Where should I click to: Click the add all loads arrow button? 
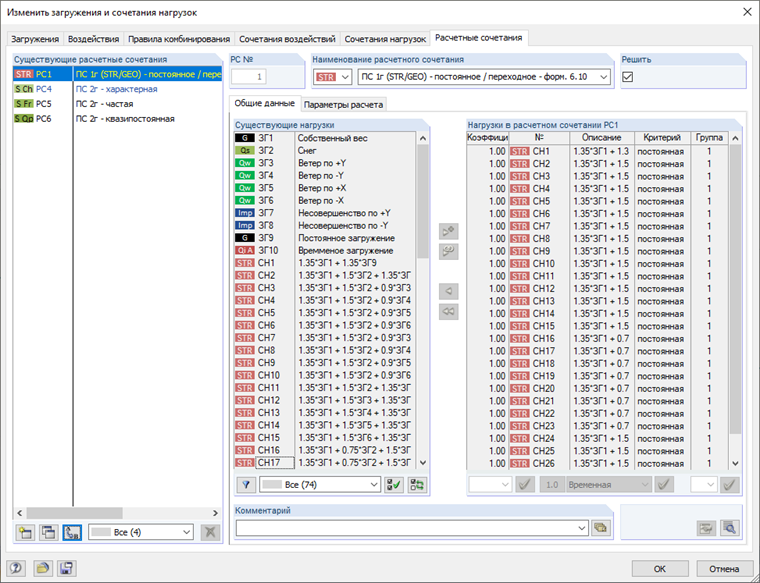448,251
